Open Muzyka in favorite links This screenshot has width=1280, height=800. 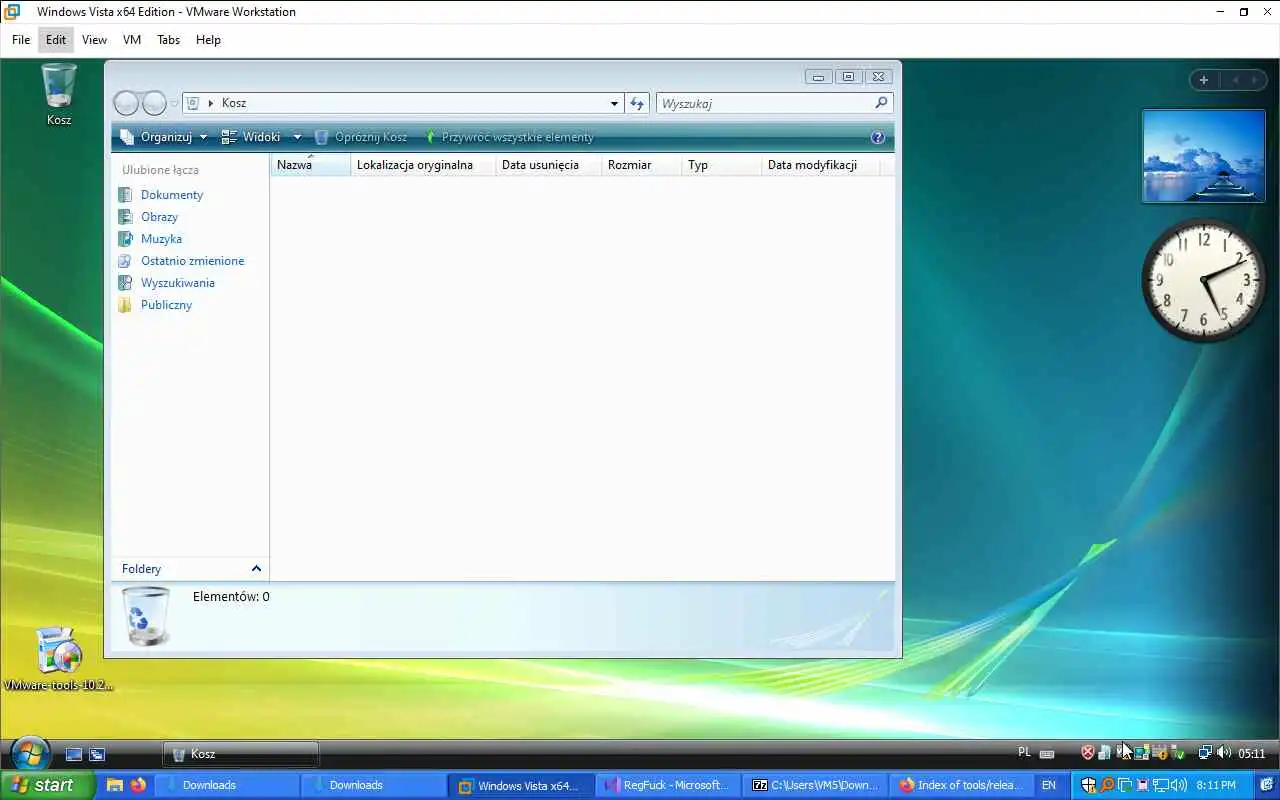(x=161, y=239)
